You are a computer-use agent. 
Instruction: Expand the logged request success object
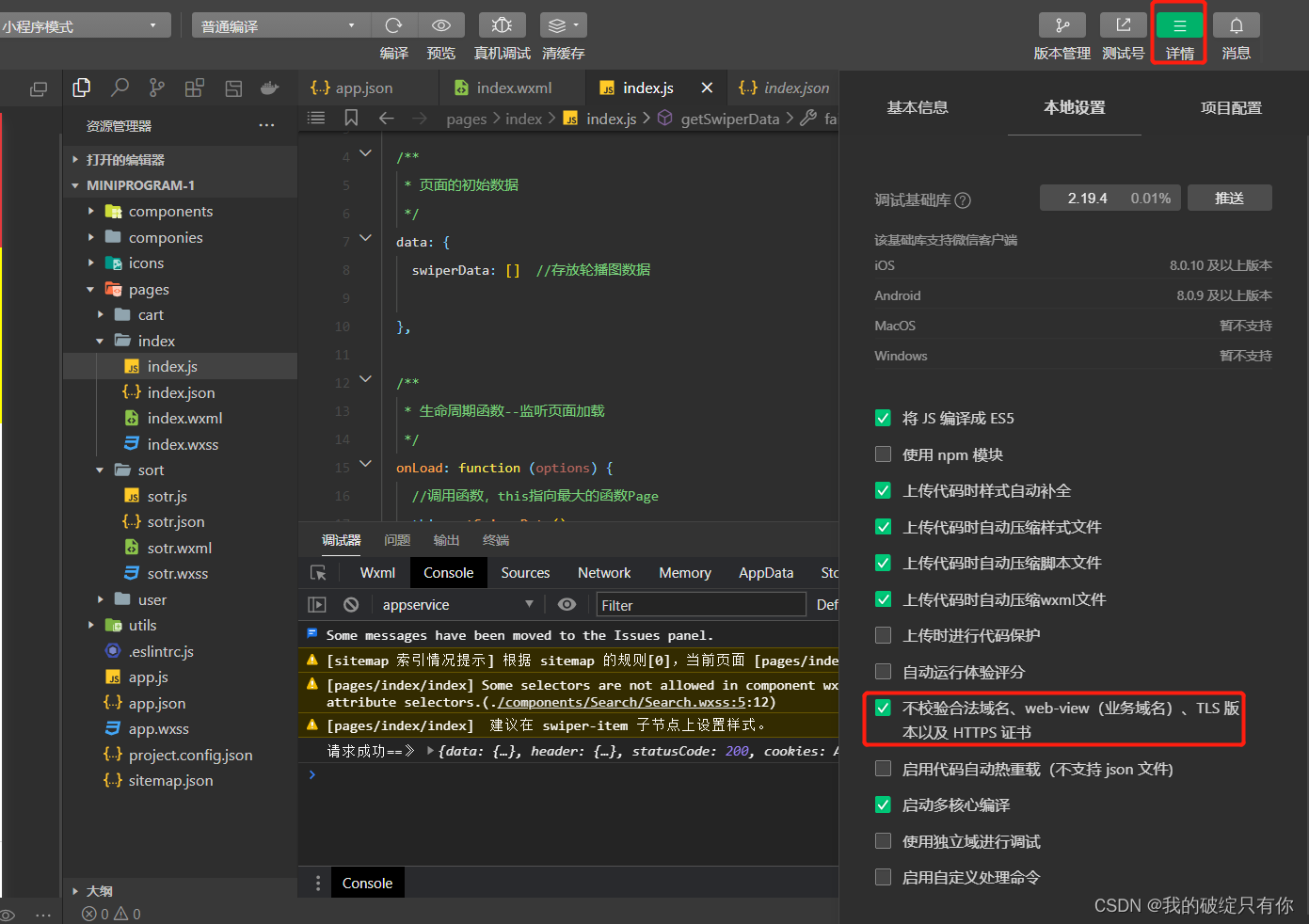pos(431,751)
